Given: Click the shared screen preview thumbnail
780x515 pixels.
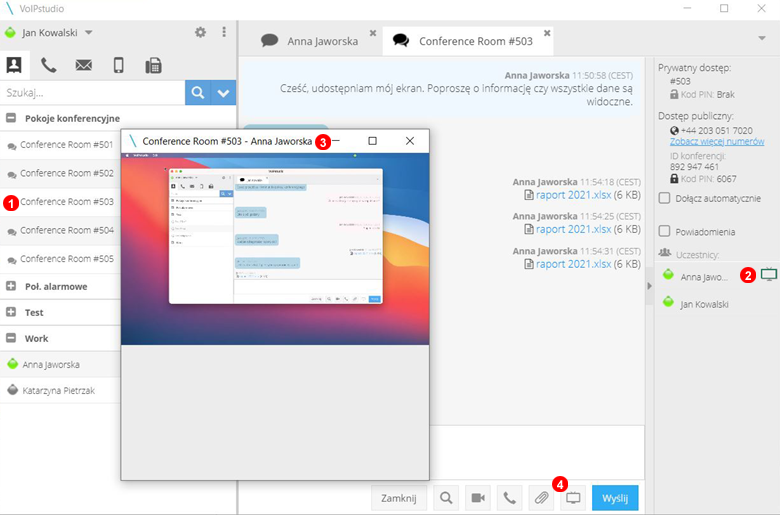Looking at the screenshot, I should (275, 249).
